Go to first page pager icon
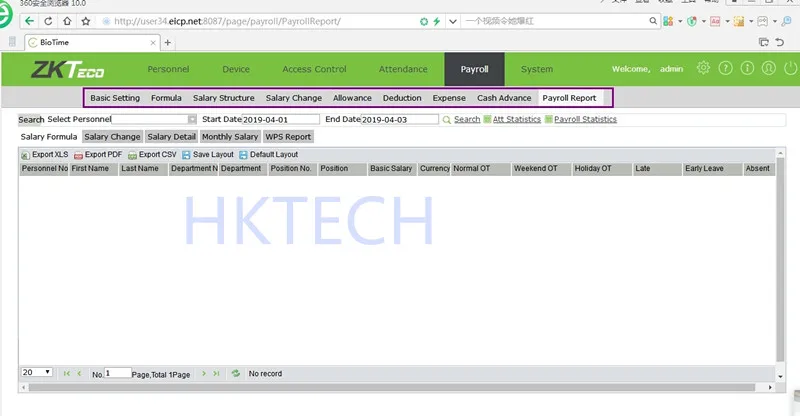The width and height of the screenshot is (800, 416). pyautogui.click(x=67, y=374)
